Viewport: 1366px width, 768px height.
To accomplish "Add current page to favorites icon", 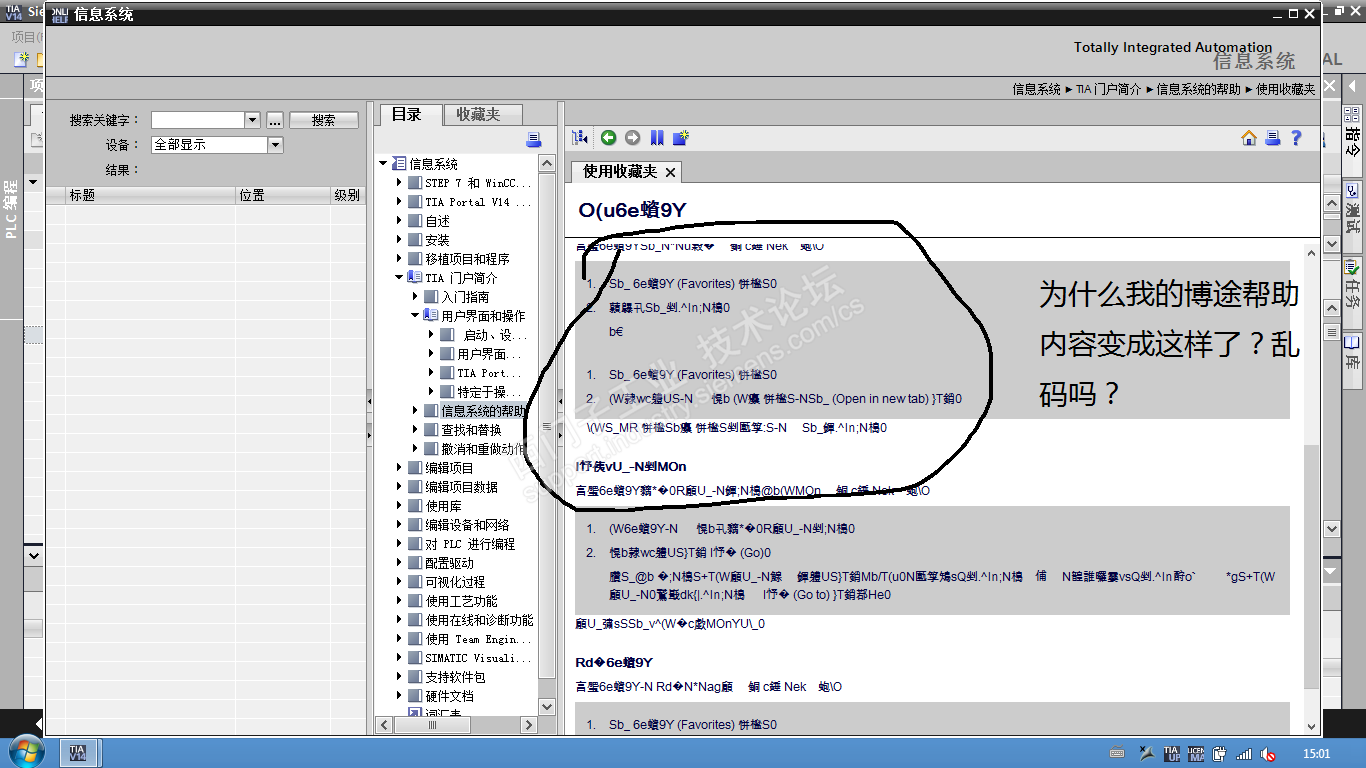I will 681,138.
